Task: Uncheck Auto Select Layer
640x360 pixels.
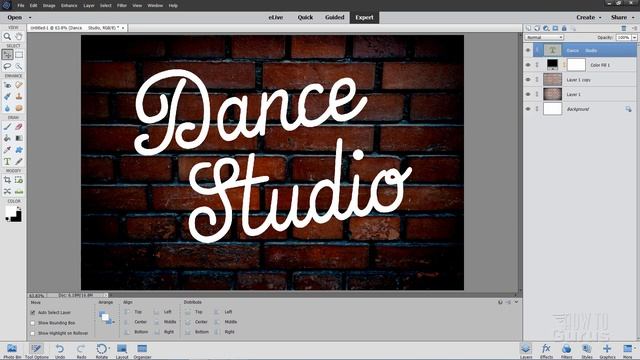Action: pyautogui.click(x=33, y=313)
